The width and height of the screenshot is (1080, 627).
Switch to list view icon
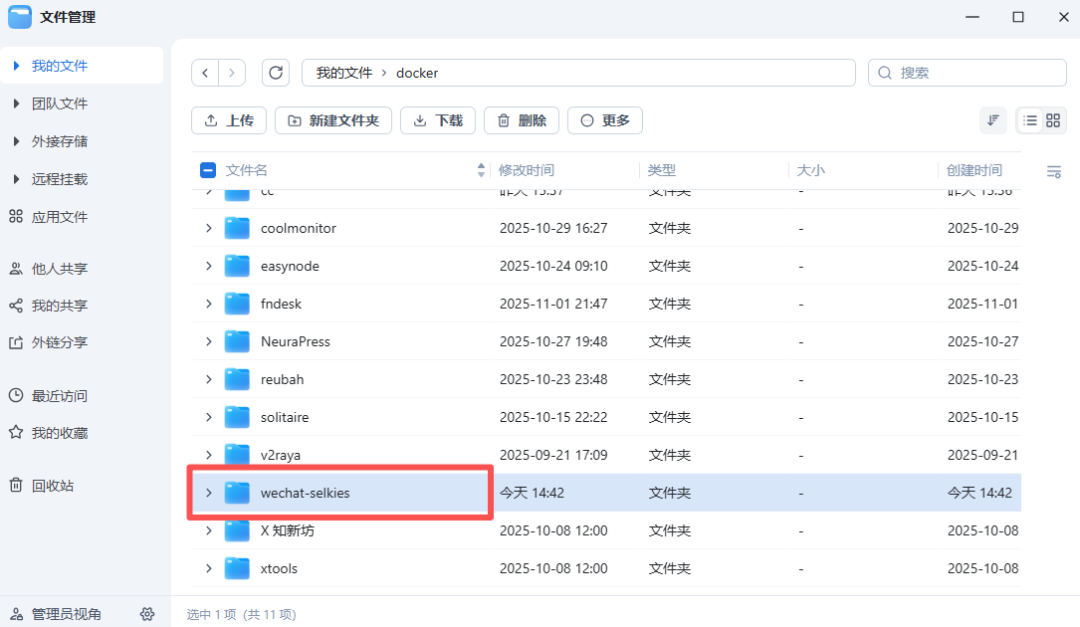[1030, 120]
